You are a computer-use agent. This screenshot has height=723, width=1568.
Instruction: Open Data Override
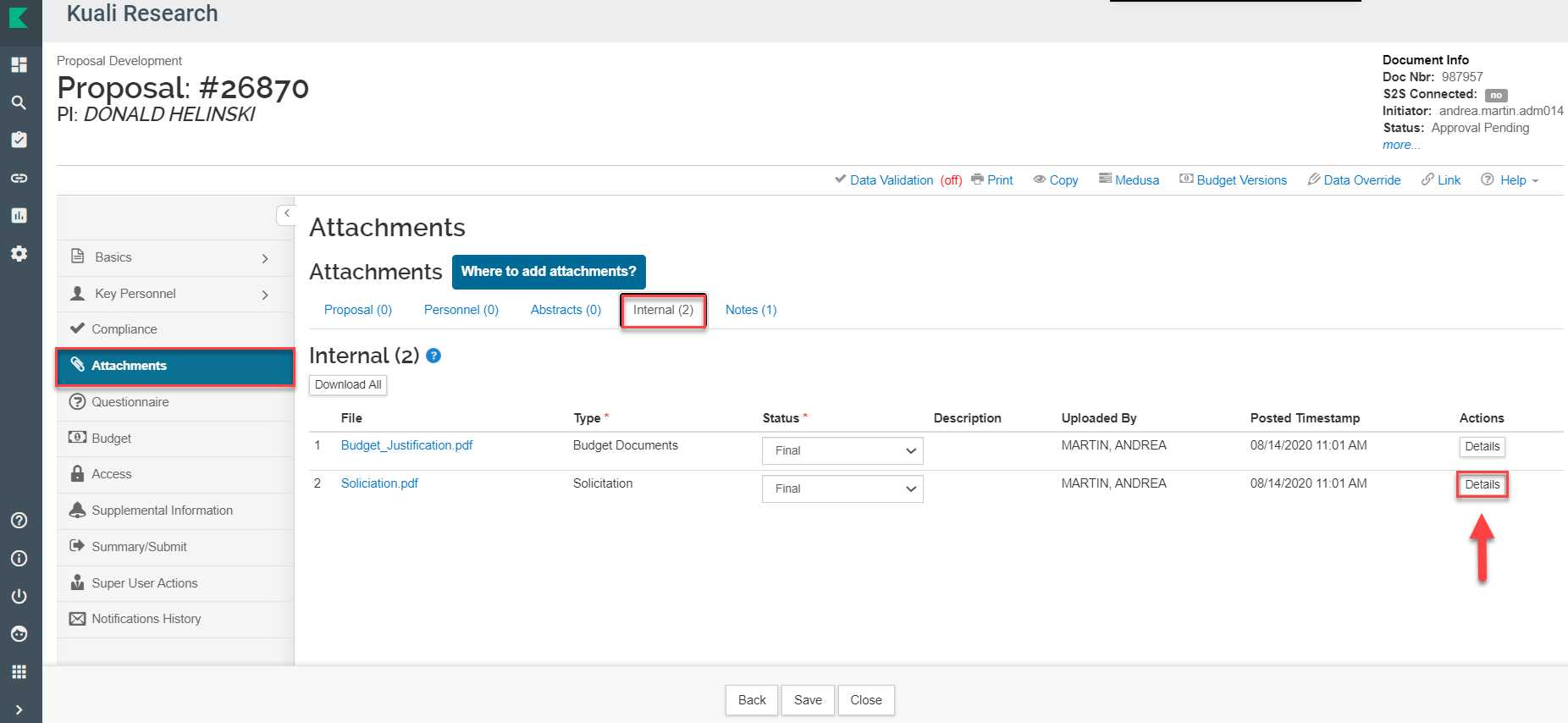click(1354, 180)
